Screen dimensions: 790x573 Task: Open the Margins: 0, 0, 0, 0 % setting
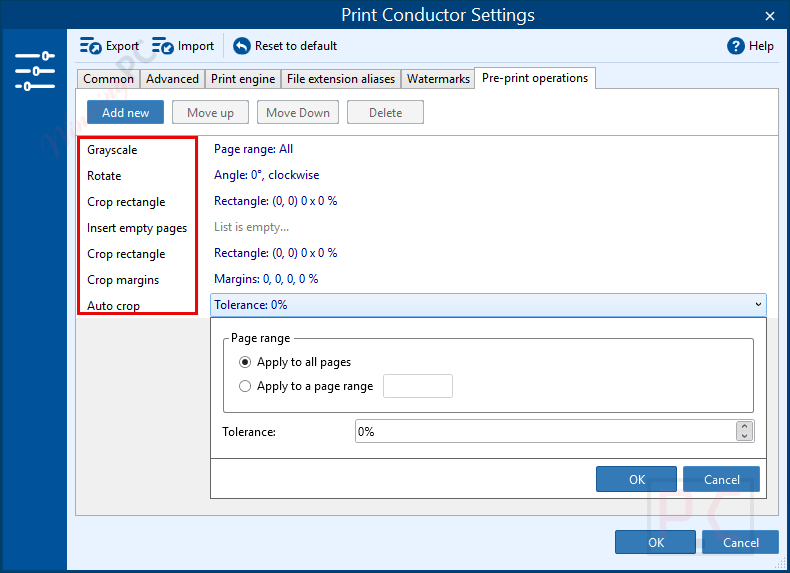[x=266, y=279]
